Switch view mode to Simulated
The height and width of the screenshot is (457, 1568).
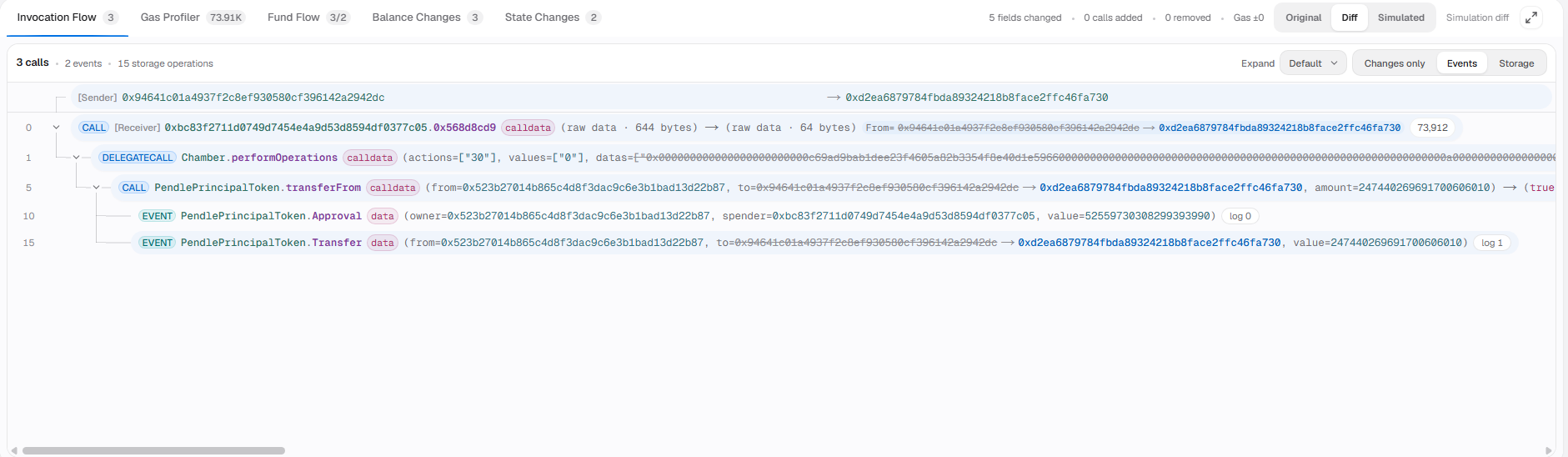(1400, 18)
